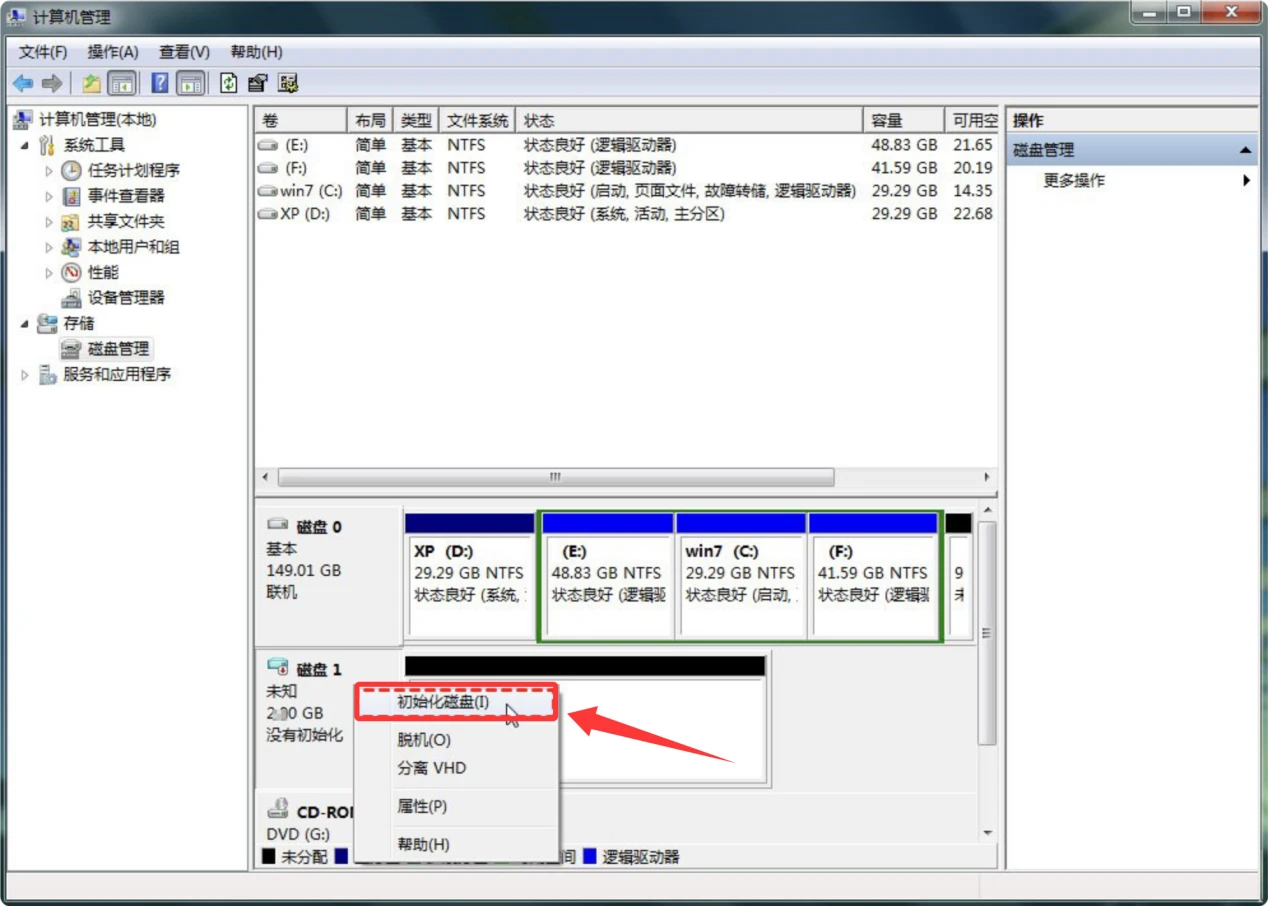Click the Back arrow toolbar icon
Image resolution: width=1268 pixels, height=906 pixels.
tap(22, 83)
